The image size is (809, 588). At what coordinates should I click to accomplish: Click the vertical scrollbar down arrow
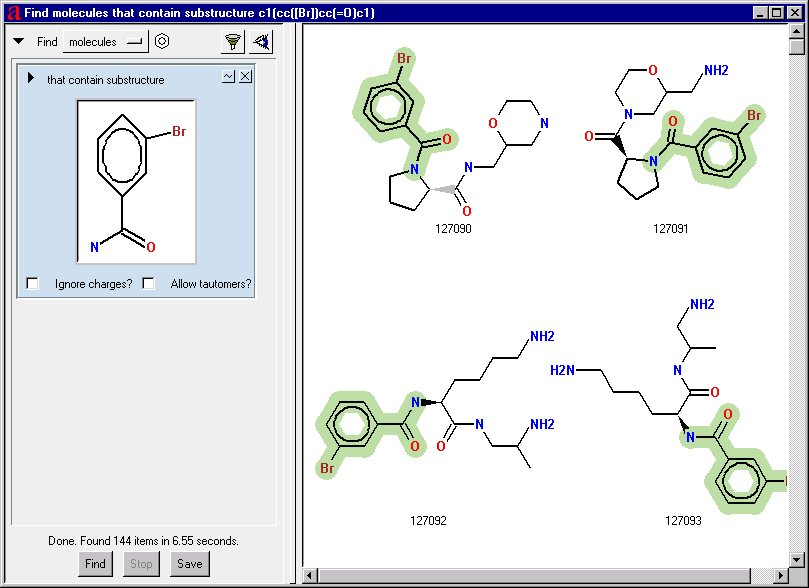click(797, 559)
